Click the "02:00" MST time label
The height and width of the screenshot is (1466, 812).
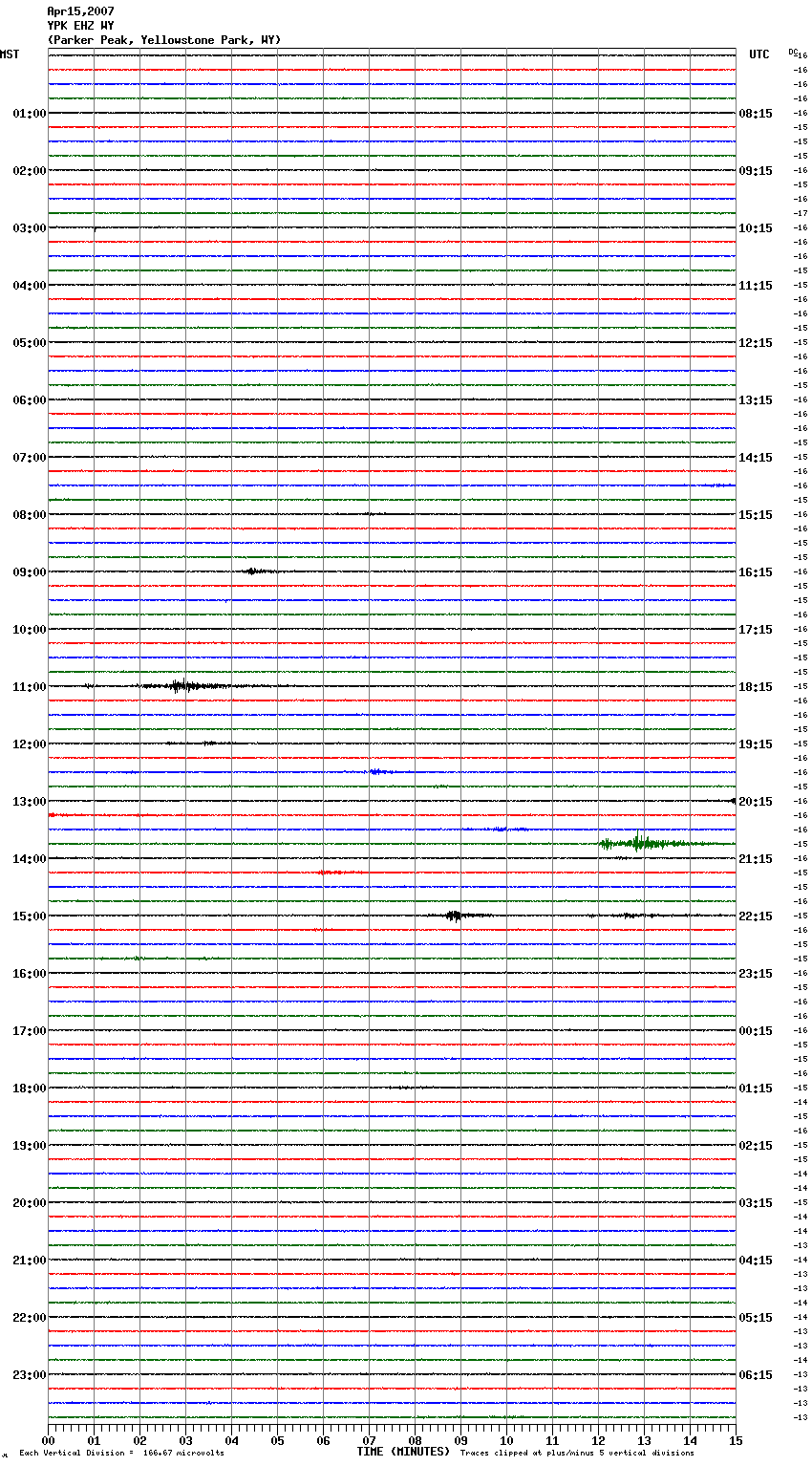pos(30,171)
